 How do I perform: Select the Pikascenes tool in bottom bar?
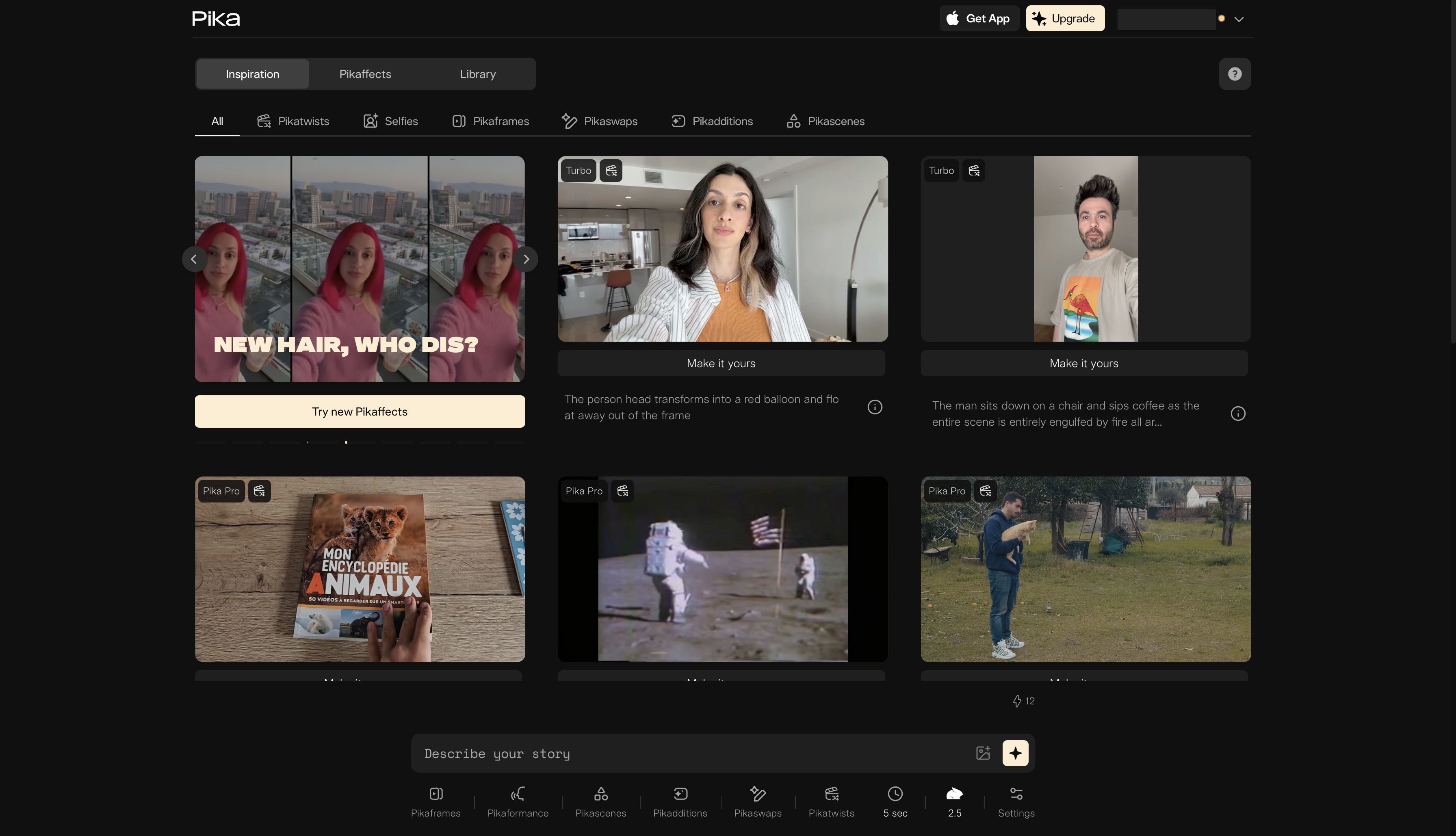click(x=600, y=794)
